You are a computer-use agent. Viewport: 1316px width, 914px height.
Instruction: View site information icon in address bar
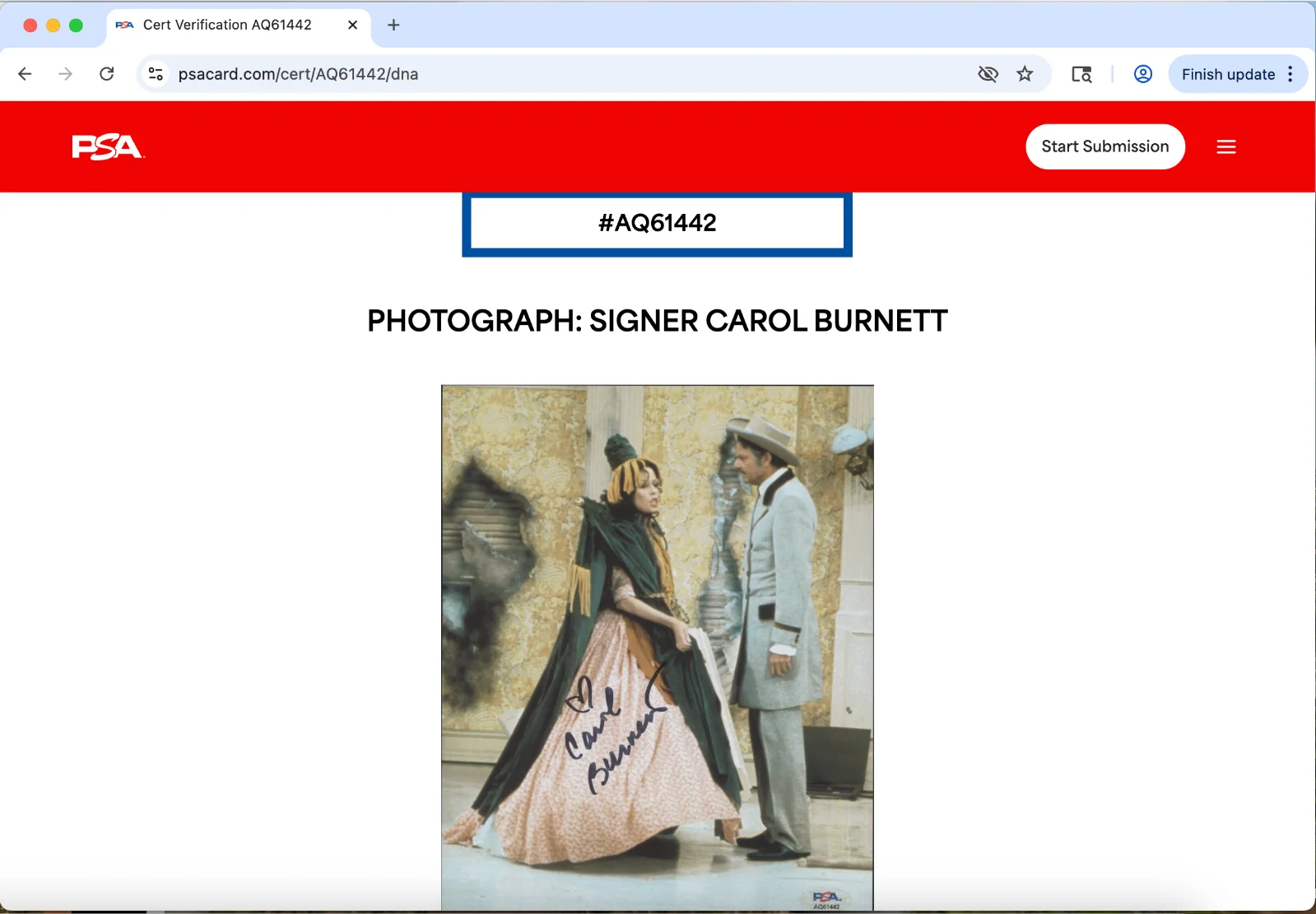pyautogui.click(x=156, y=74)
